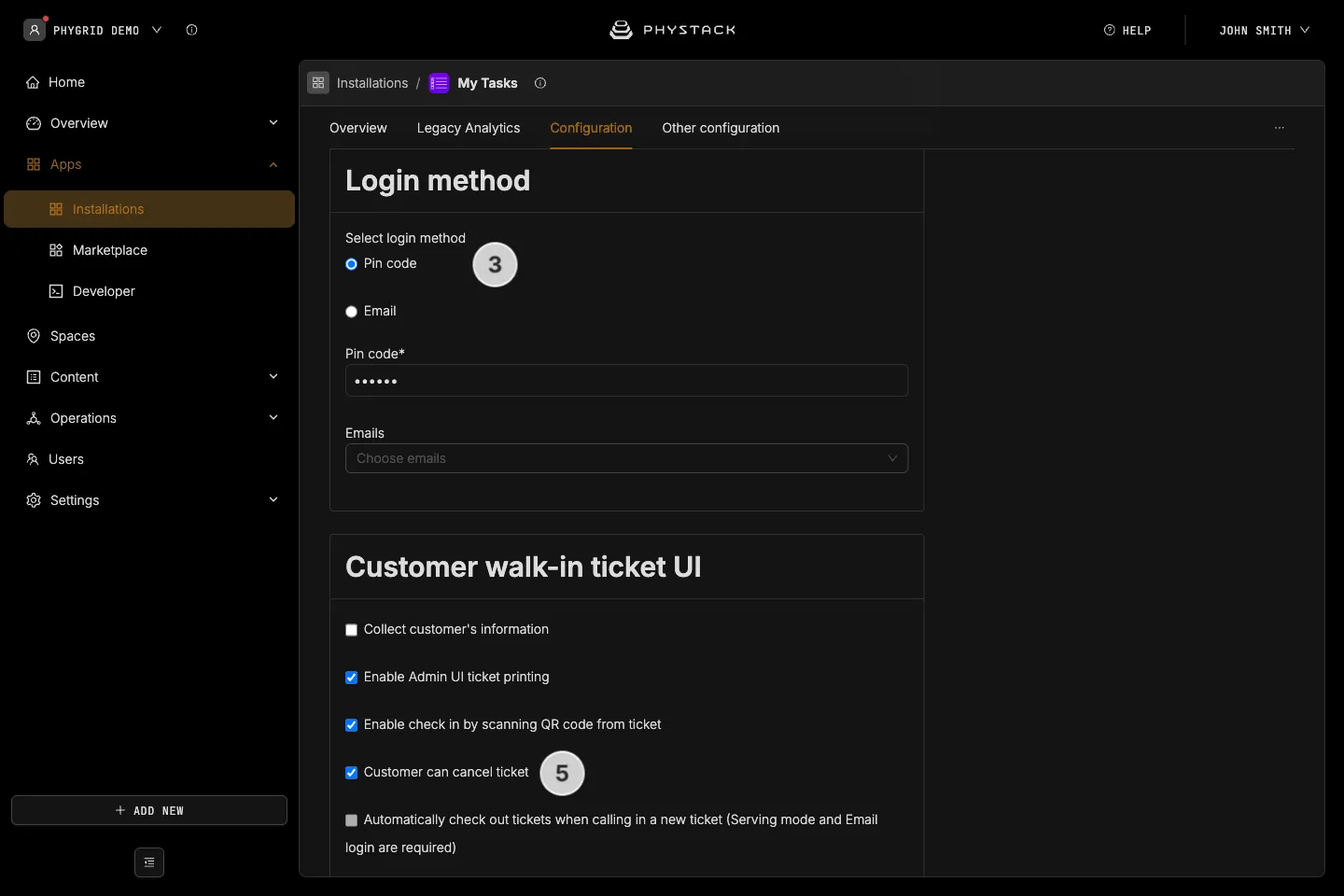Click the Marketplace icon in sidebar
Viewport: 1344px width, 896px height.
[x=56, y=250]
